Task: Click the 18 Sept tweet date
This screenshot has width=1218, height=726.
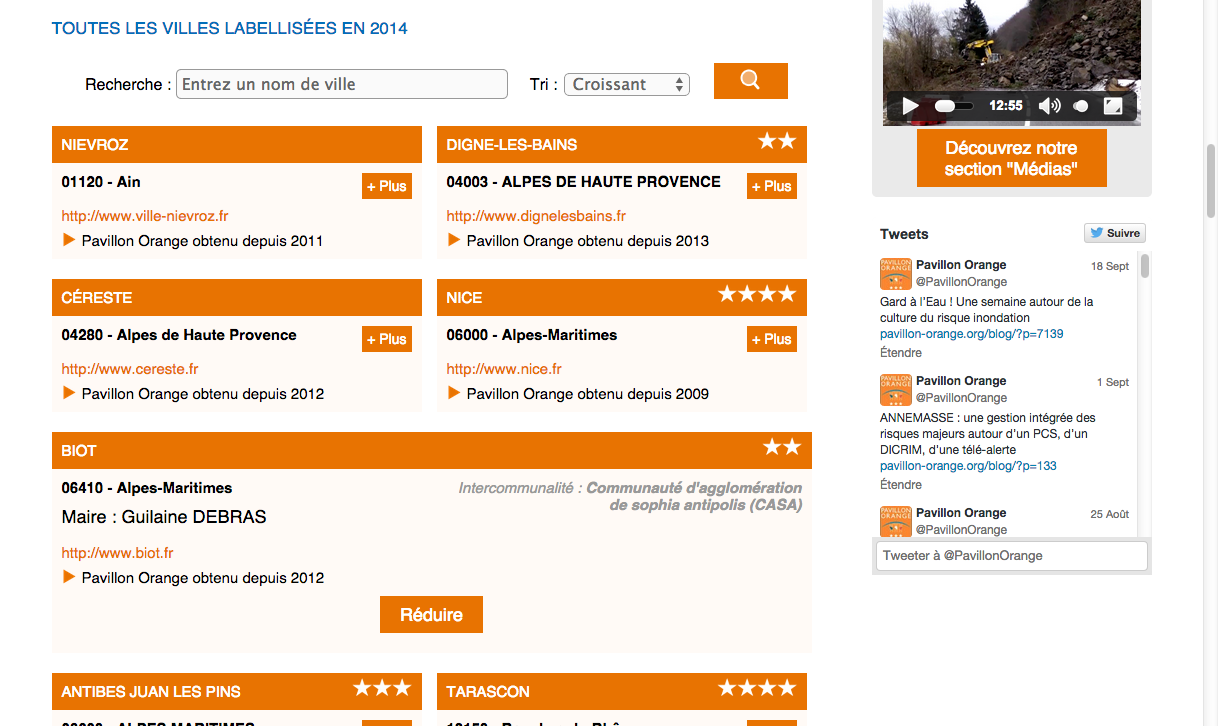Action: point(1110,266)
